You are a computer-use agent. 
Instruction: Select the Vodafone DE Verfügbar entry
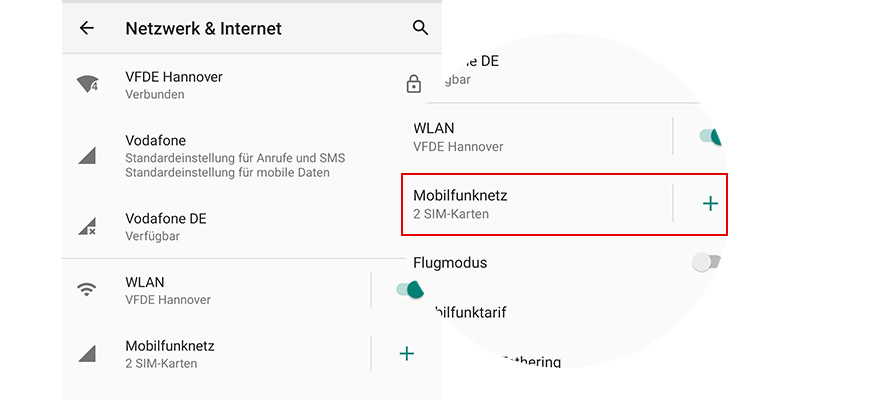tap(166, 227)
